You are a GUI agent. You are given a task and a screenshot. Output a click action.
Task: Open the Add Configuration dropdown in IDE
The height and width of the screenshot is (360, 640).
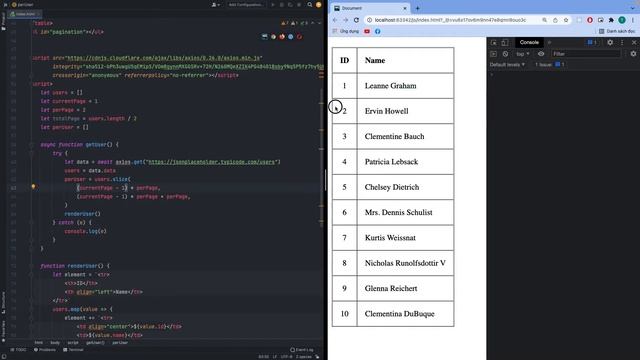246,5
